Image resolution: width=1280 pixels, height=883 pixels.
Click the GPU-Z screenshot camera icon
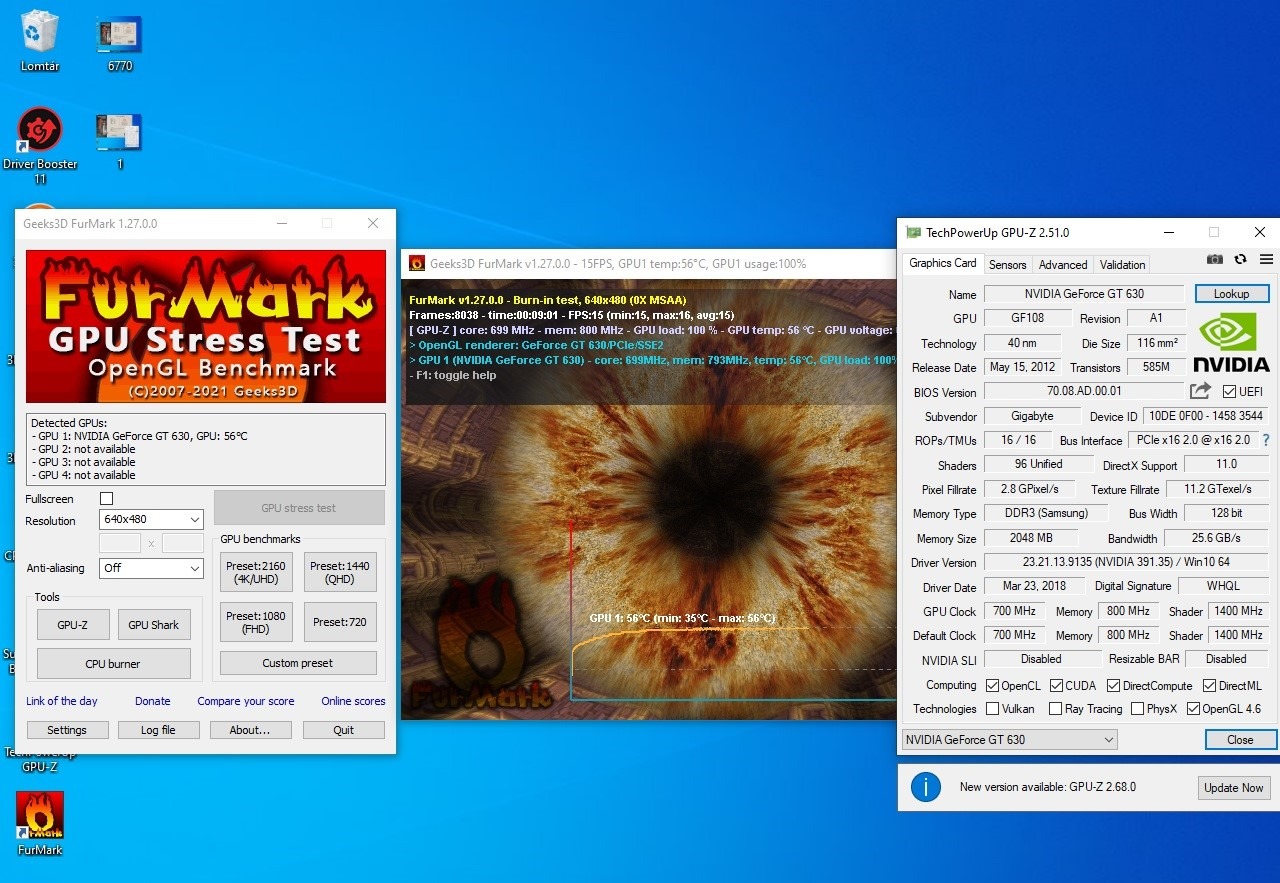tap(1214, 259)
